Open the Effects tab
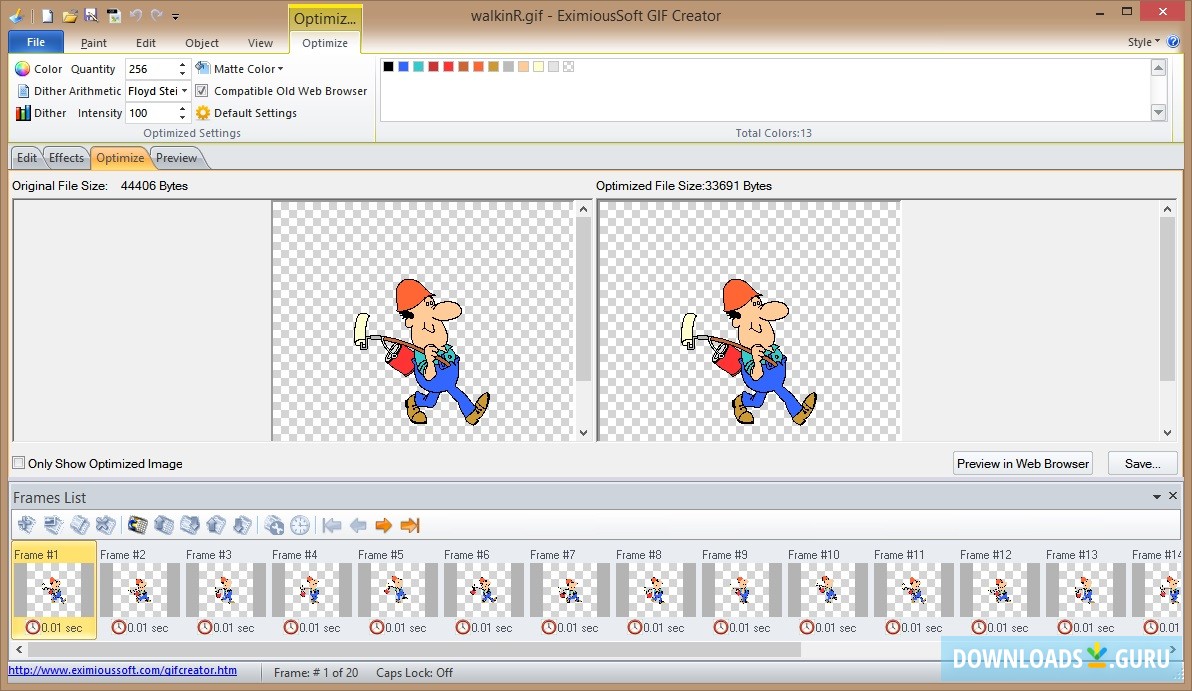This screenshot has height=691, width=1192. (67, 158)
